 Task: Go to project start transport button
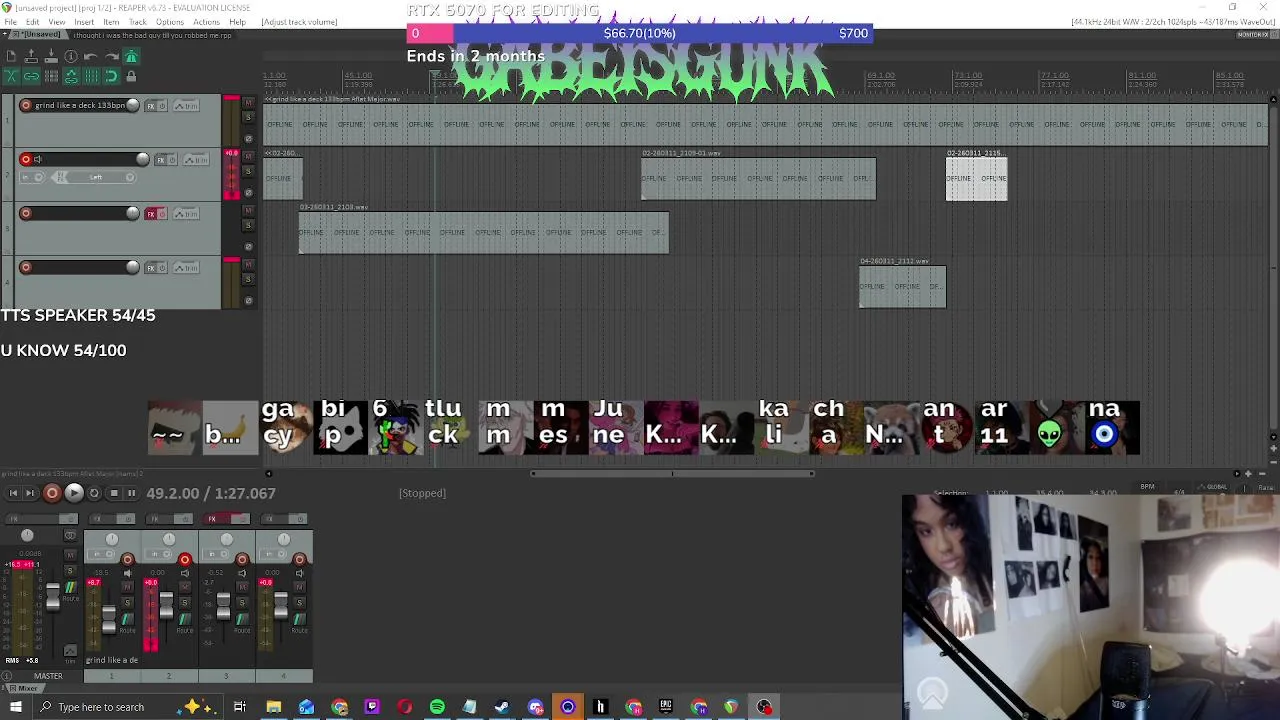click(13, 493)
